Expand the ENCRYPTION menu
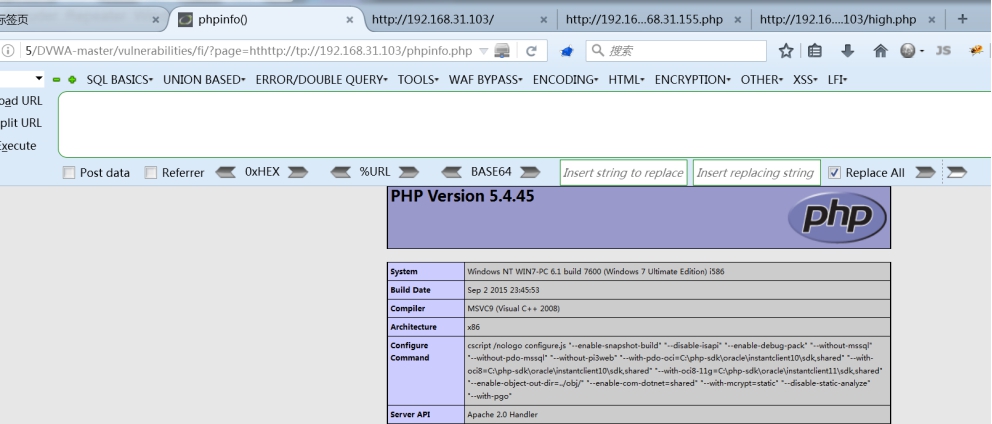Screen dimensions: 992x424 click(x=693, y=80)
